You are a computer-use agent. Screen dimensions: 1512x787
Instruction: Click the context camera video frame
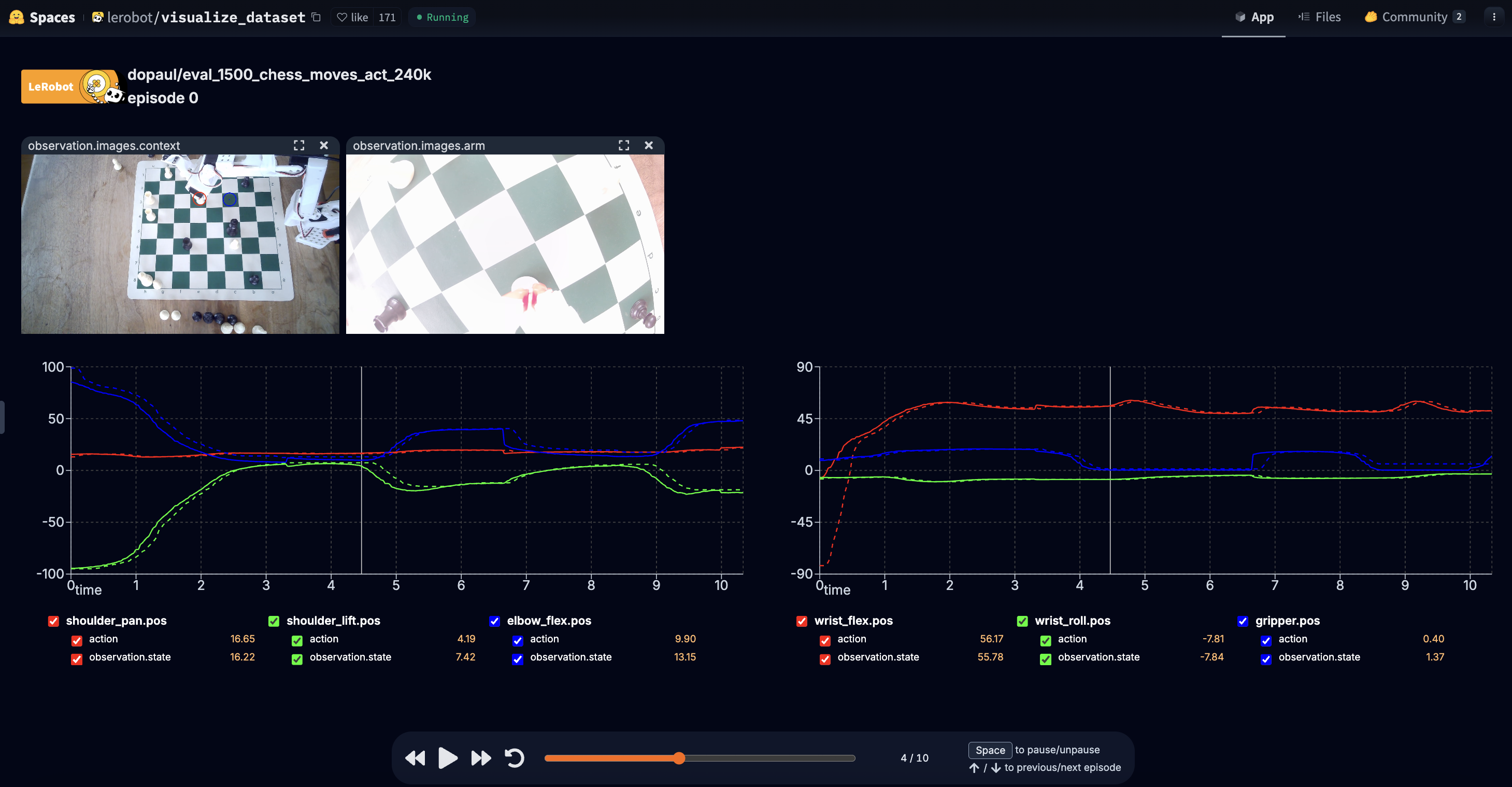click(x=180, y=244)
